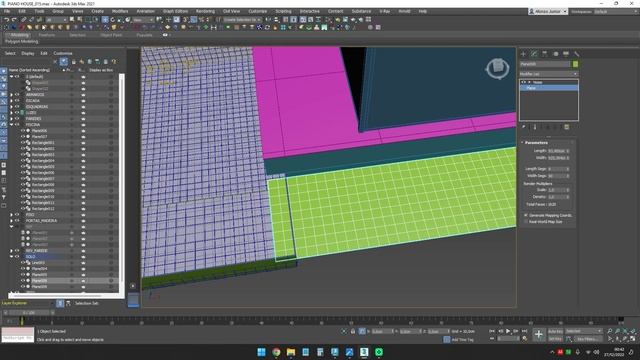The width and height of the screenshot is (640, 360).
Task: Open the Workspaces dropdown
Action: (x=616, y=11)
